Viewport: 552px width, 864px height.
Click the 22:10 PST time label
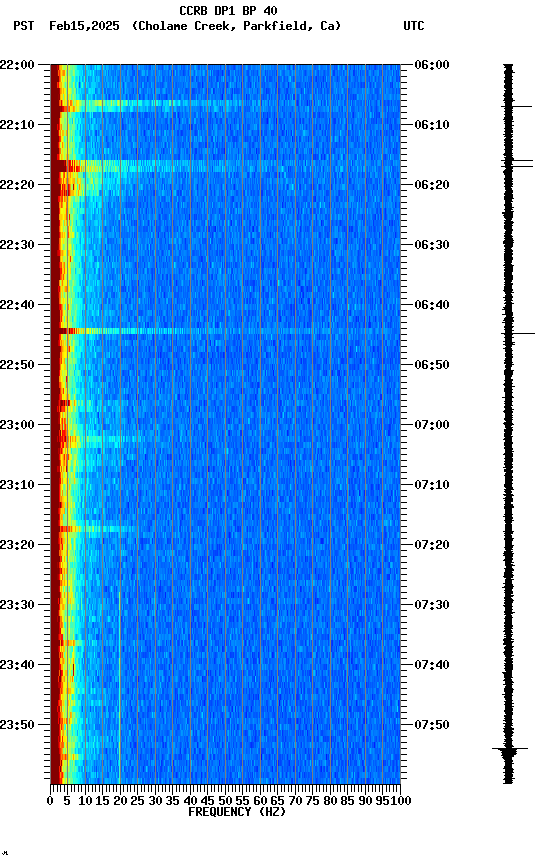(17, 125)
